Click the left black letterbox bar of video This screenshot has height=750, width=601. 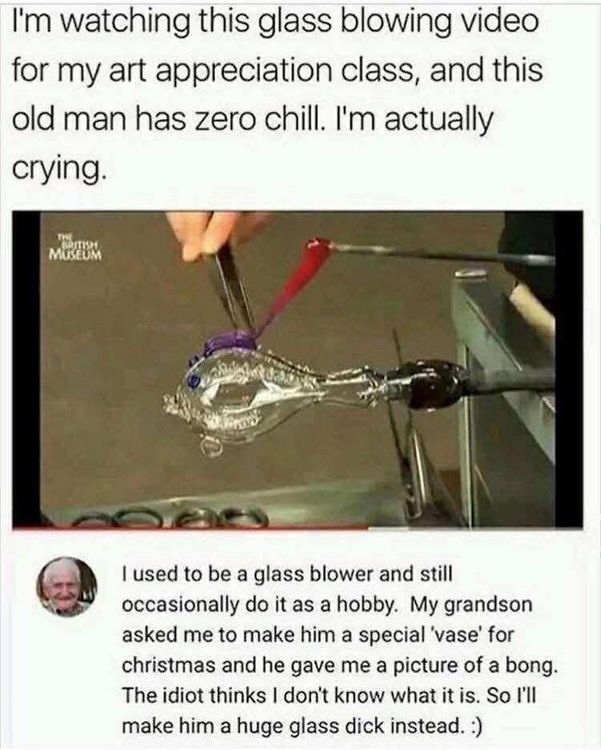coord(26,368)
